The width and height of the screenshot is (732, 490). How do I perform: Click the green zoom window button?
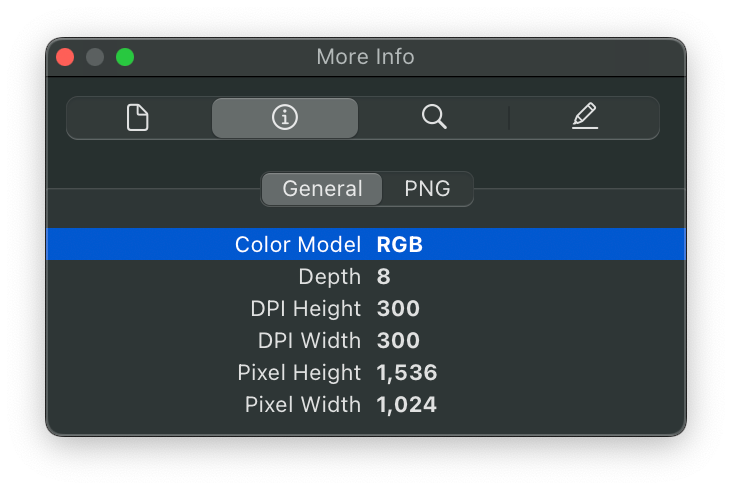(125, 57)
